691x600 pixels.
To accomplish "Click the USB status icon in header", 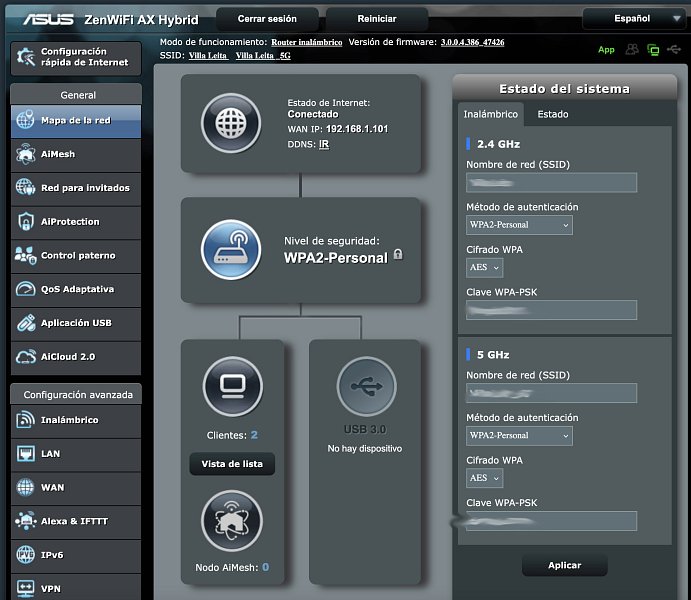I will (x=674, y=49).
